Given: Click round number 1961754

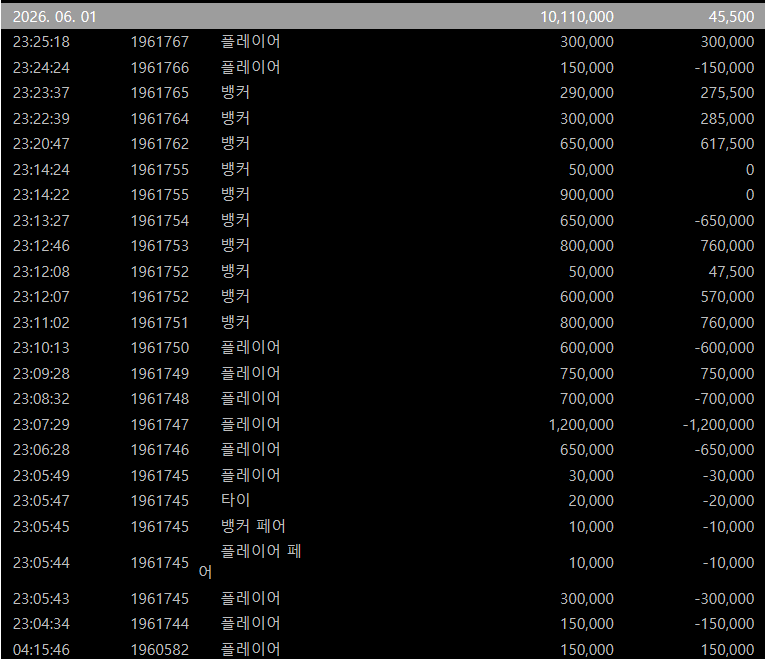Looking at the screenshot, I should 160,220.
